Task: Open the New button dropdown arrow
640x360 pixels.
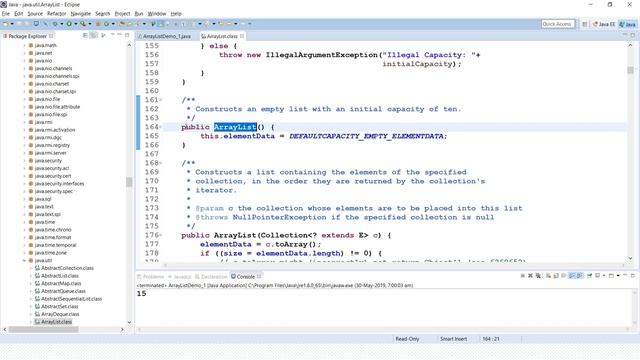Action: 12,24
